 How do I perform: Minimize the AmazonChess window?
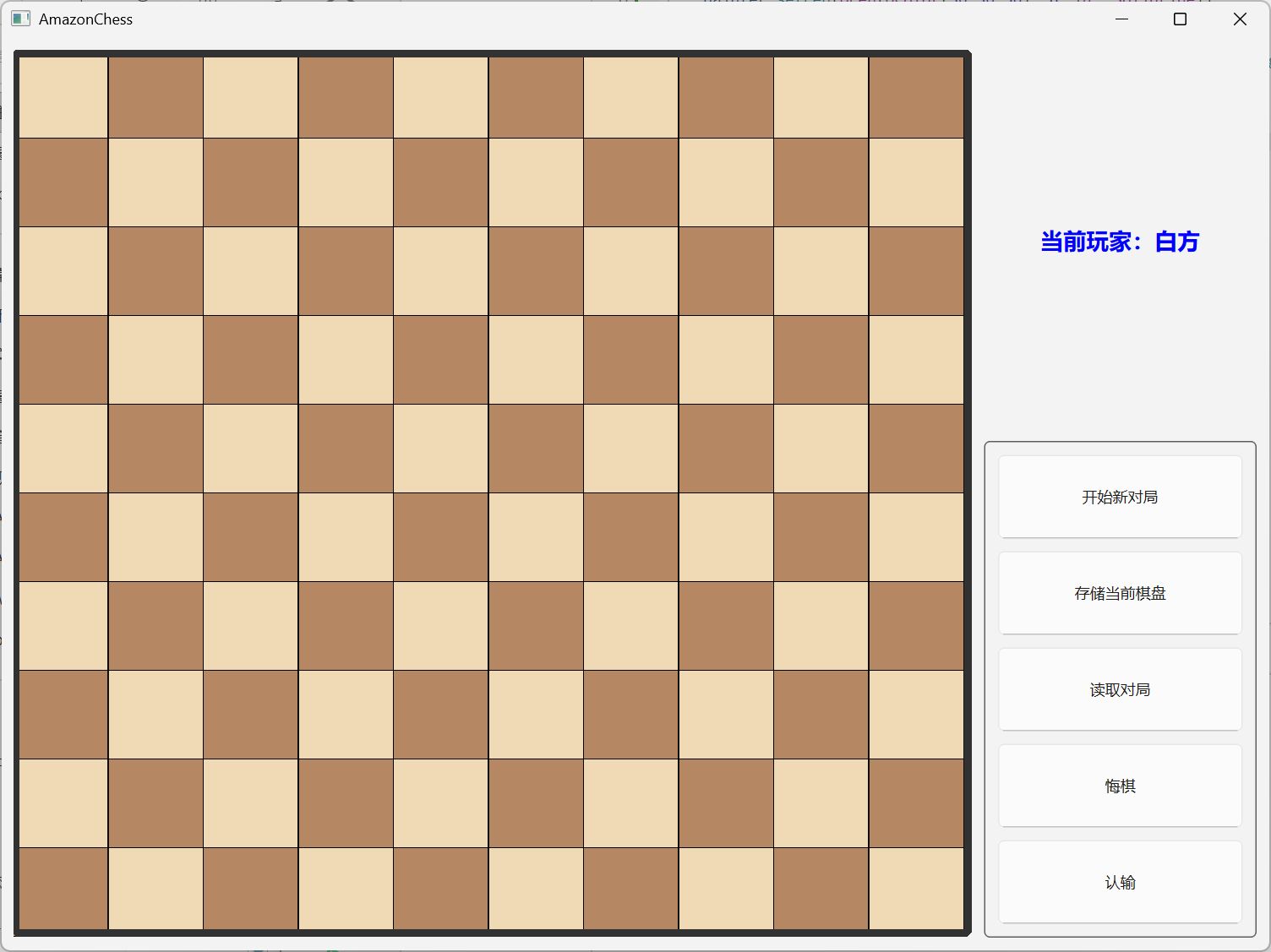click(x=1121, y=19)
